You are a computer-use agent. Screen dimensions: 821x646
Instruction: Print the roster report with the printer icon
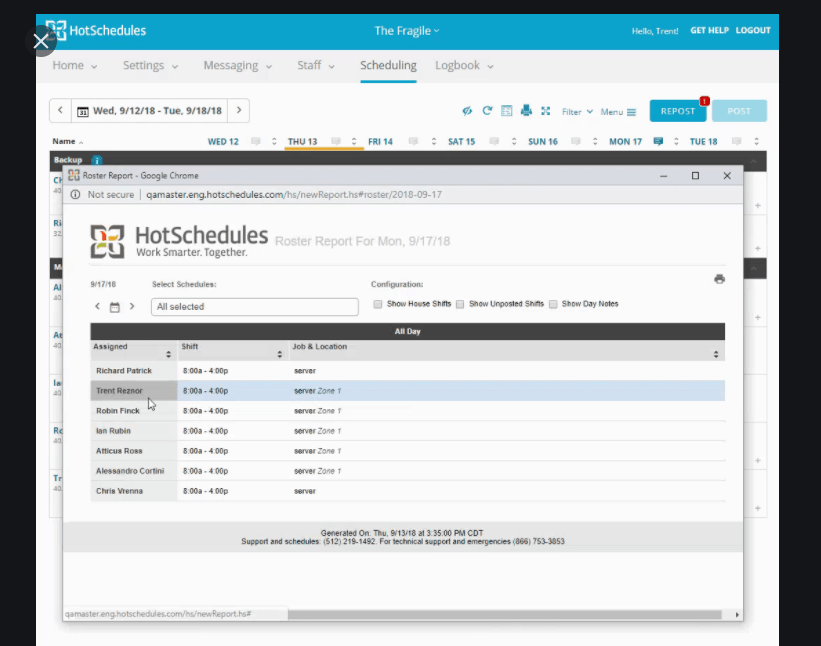point(719,279)
